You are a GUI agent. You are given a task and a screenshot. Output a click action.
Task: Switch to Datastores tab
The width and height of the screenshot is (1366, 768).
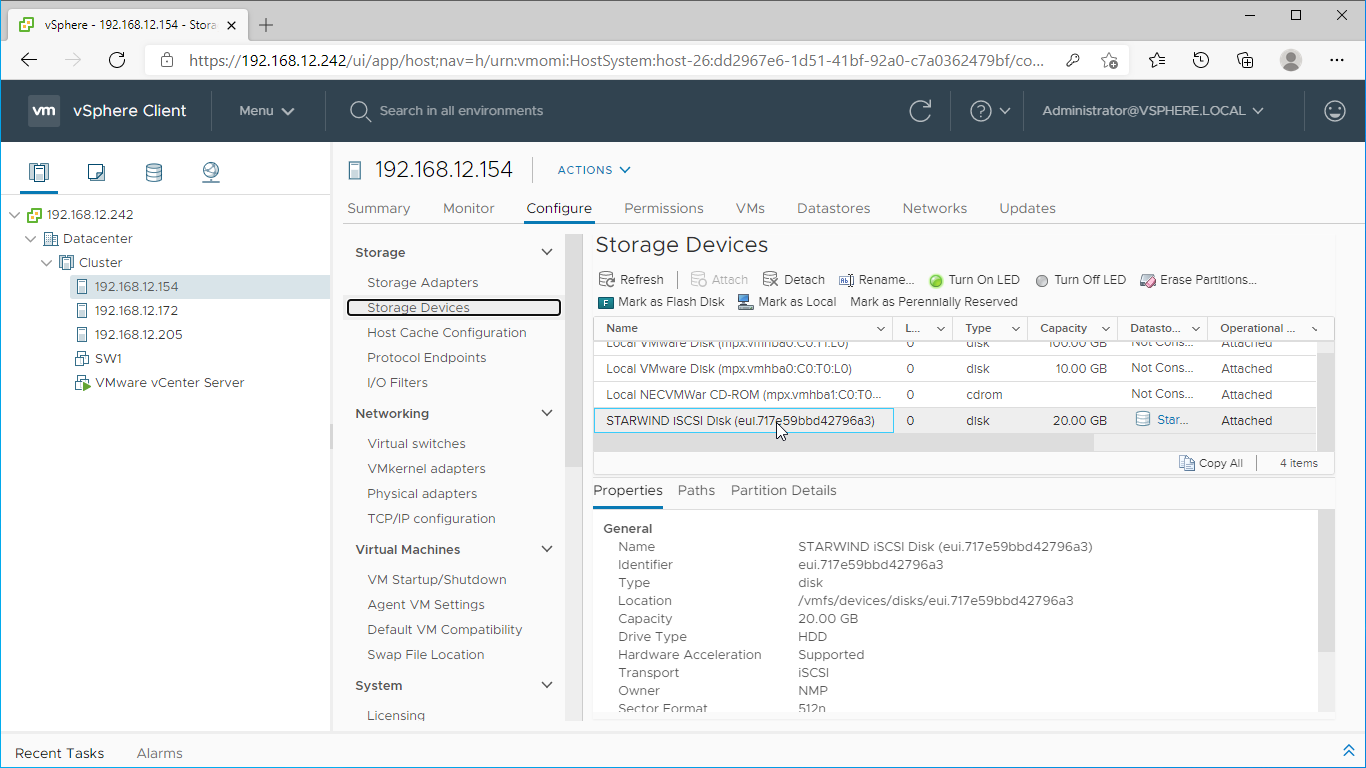pyautogui.click(x=833, y=208)
